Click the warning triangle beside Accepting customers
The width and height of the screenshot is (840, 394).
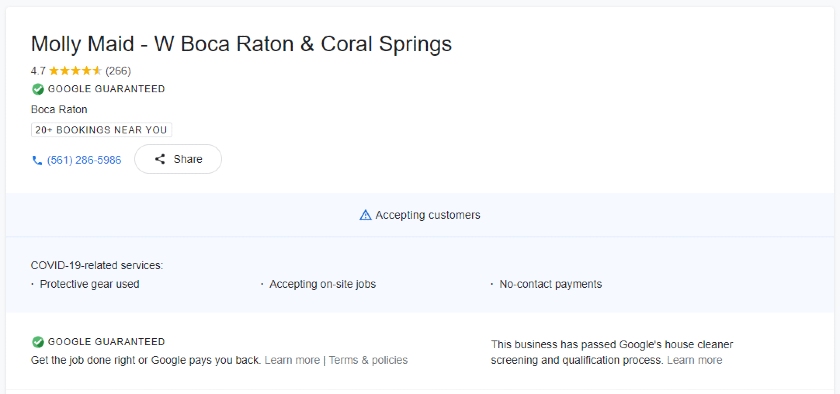click(x=365, y=215)
